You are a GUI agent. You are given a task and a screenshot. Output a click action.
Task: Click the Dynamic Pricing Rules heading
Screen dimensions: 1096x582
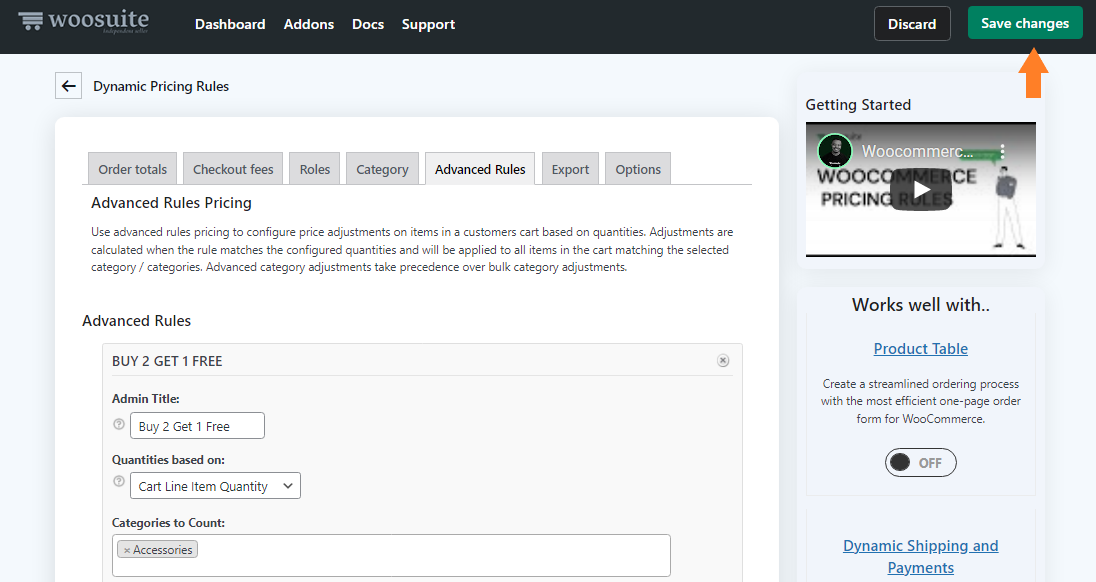pyautogui.click(x=161, y=86)
